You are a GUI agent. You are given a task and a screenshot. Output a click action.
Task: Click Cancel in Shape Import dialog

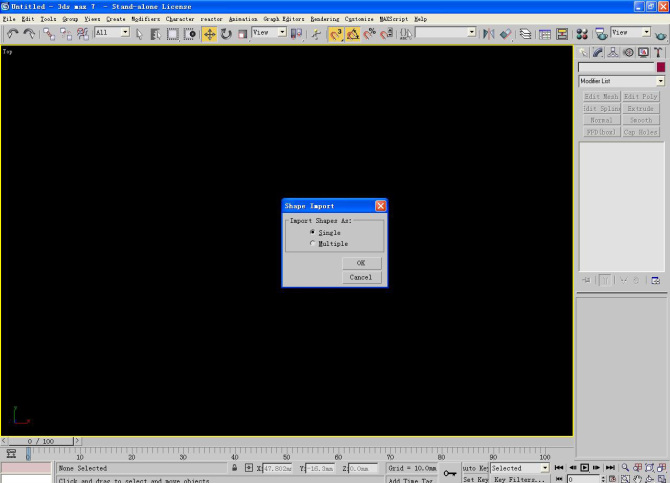tap(361, 277)
